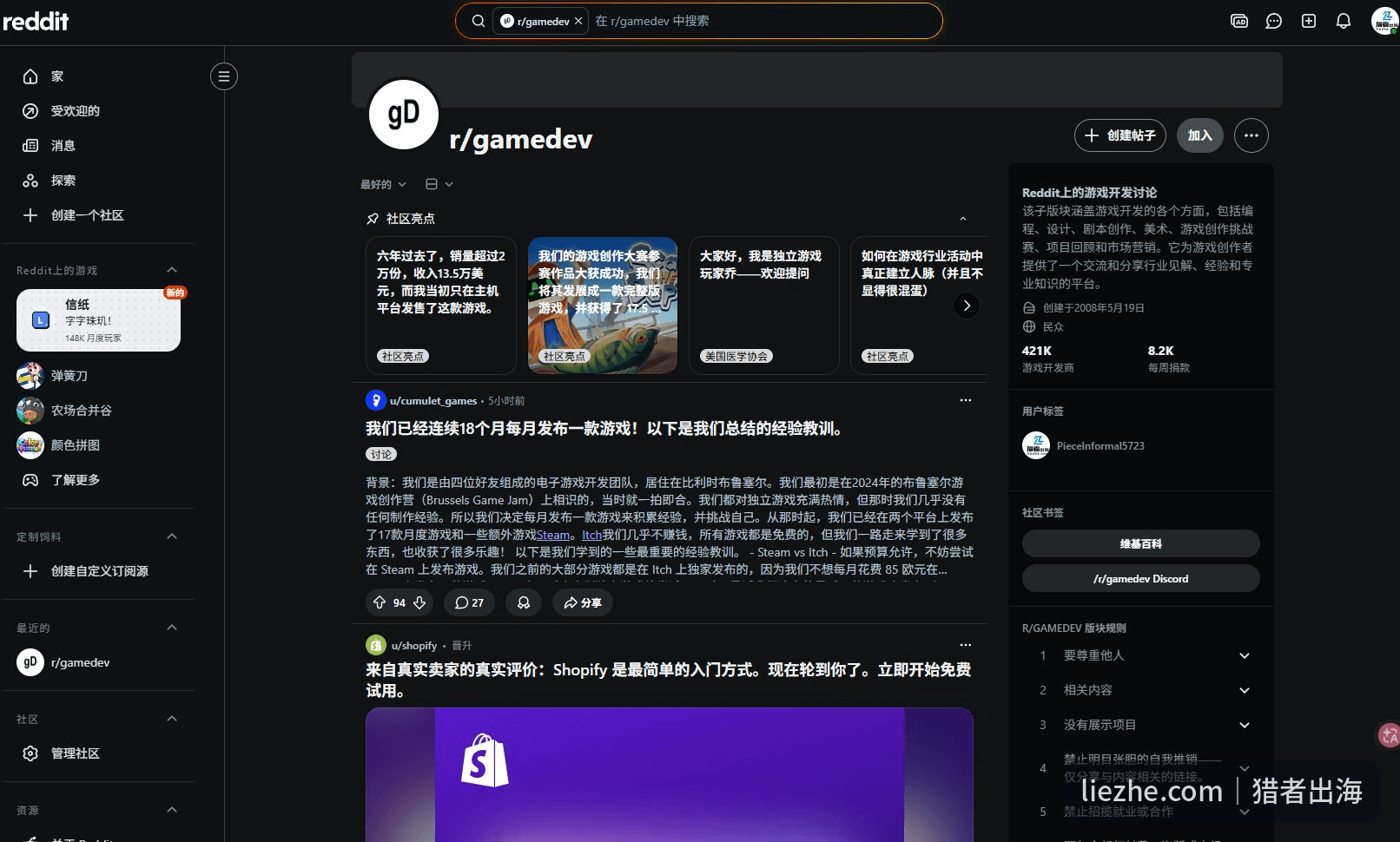Open u/cumulet_games profile
Screen dimensions: 1400x842
click(433, 401)
